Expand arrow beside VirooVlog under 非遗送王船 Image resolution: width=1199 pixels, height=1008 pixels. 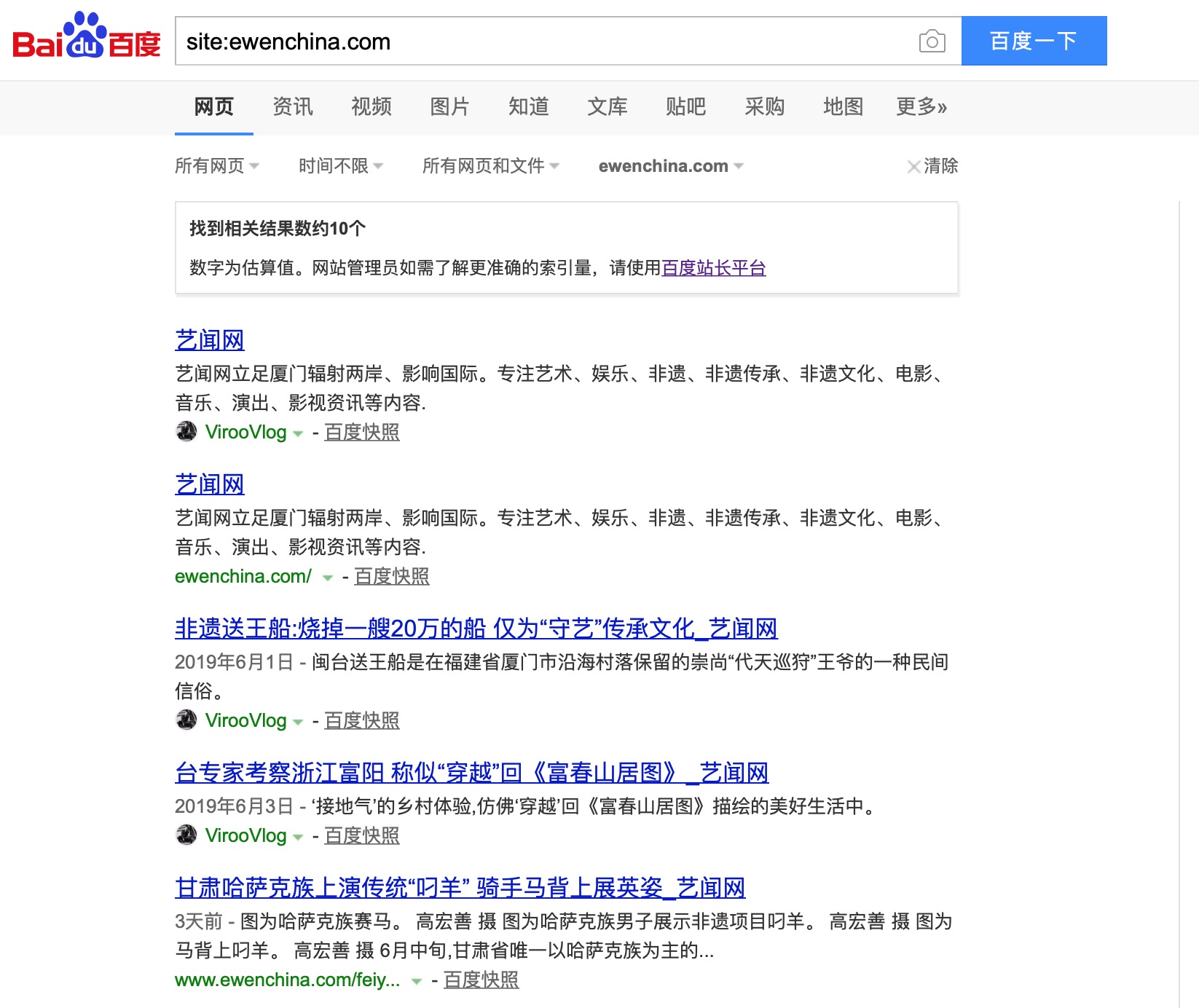point(297,722)
